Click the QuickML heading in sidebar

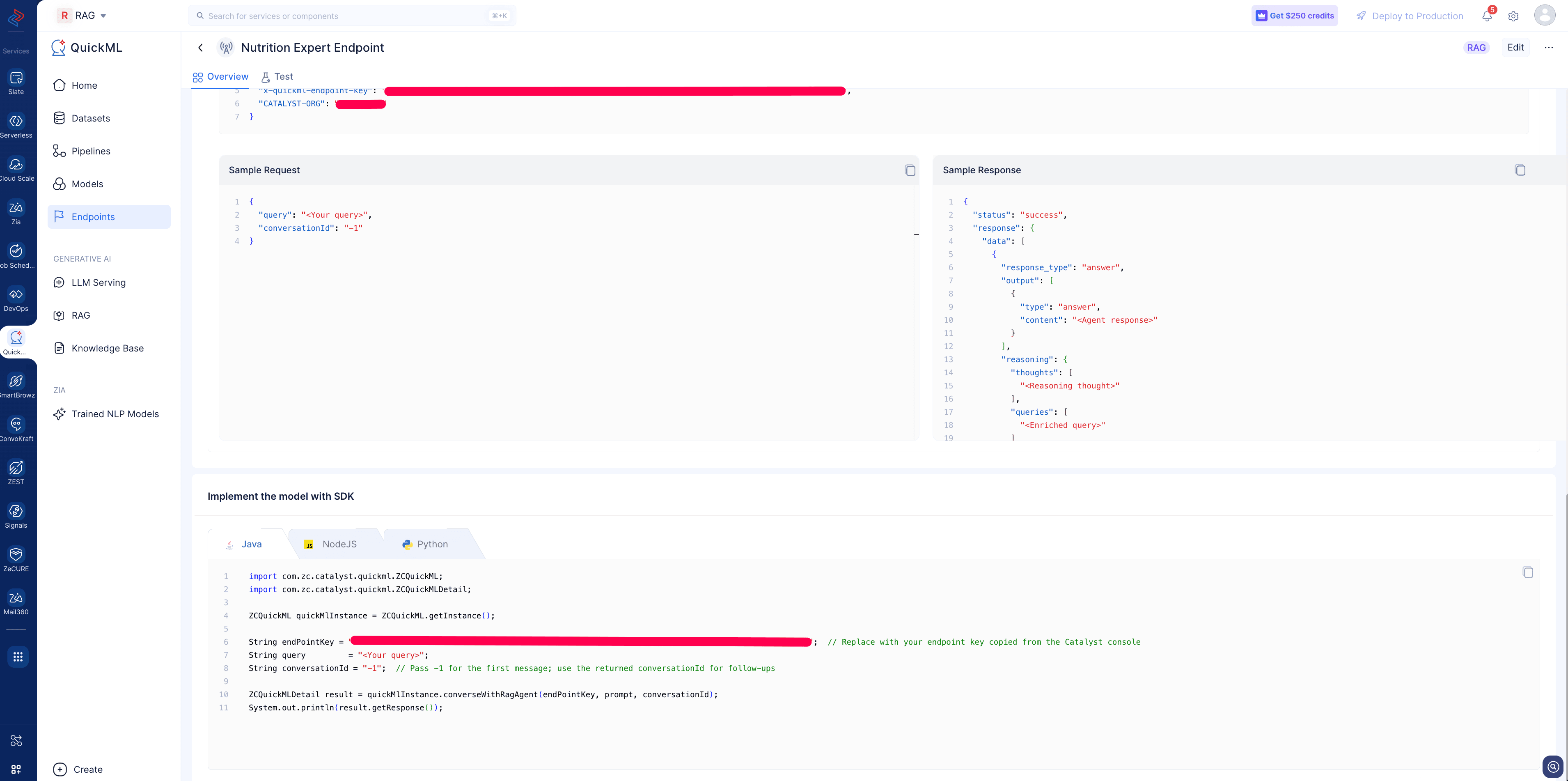tap(96, 48)
